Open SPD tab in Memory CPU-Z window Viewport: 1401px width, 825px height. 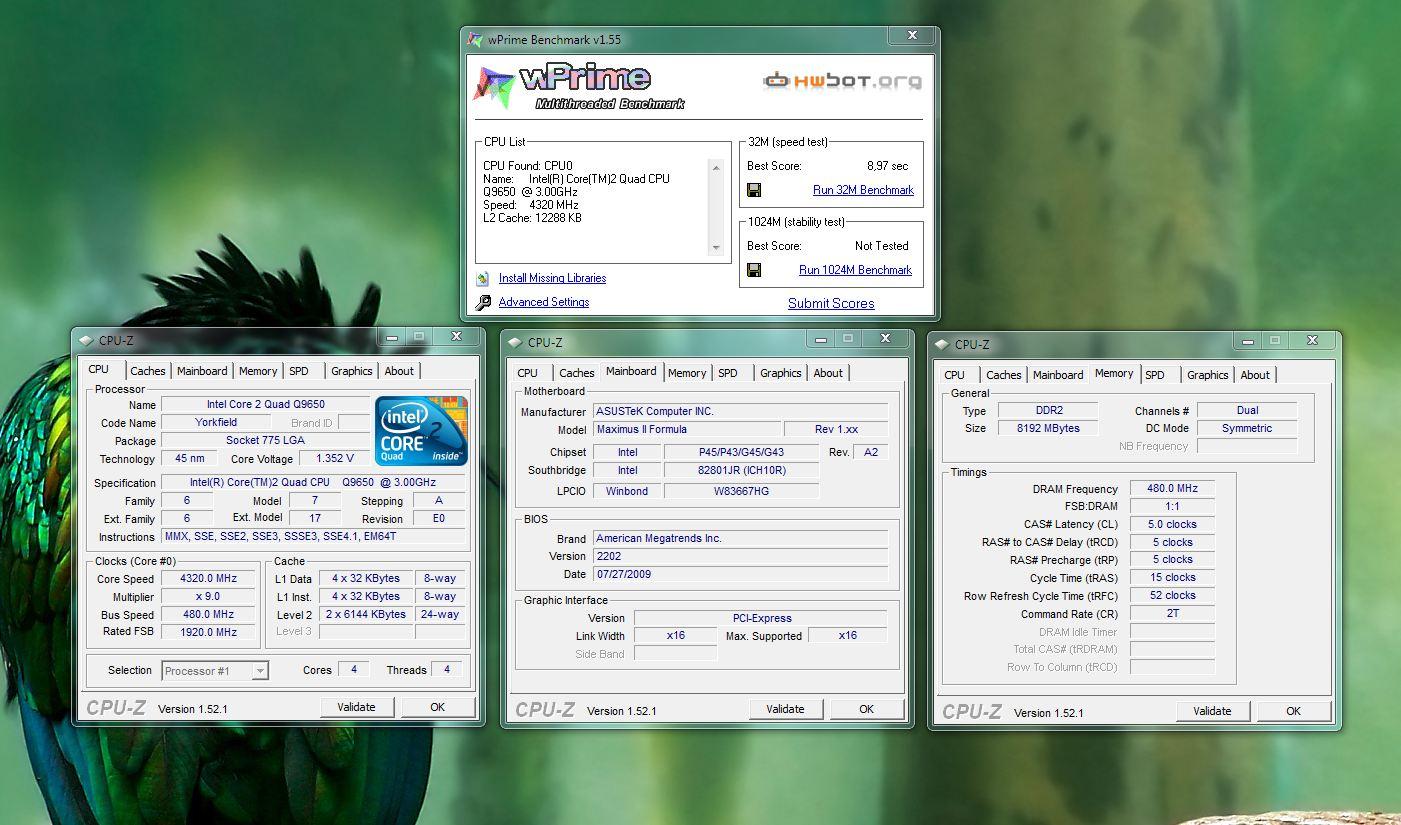click(x=1155, y=375)
